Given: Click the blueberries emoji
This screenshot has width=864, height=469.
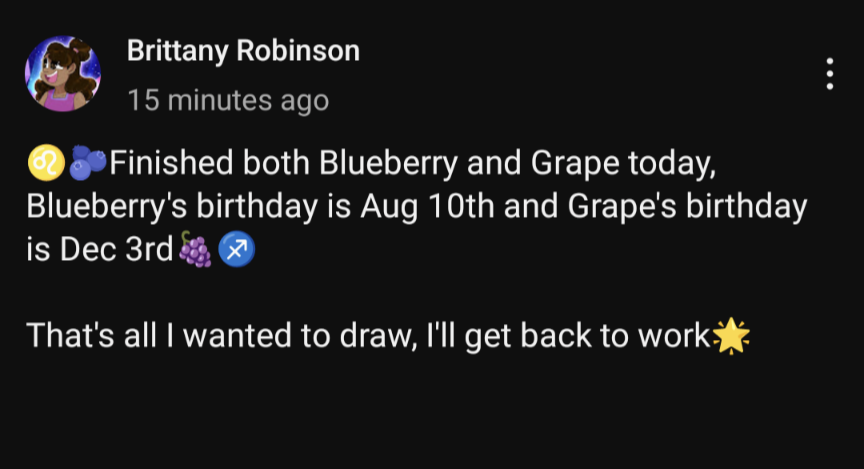Looking at the screenshot, I should [x=89, y=161].
